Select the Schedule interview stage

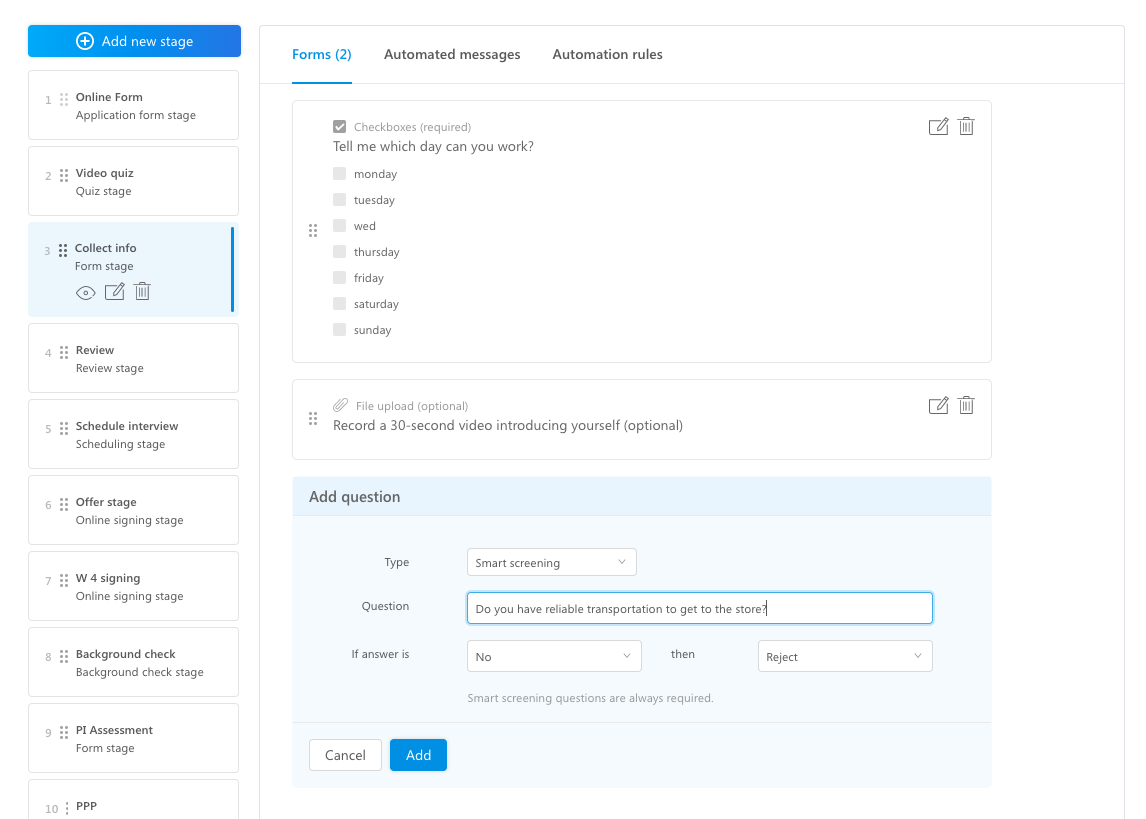click(x=134, y=434)
